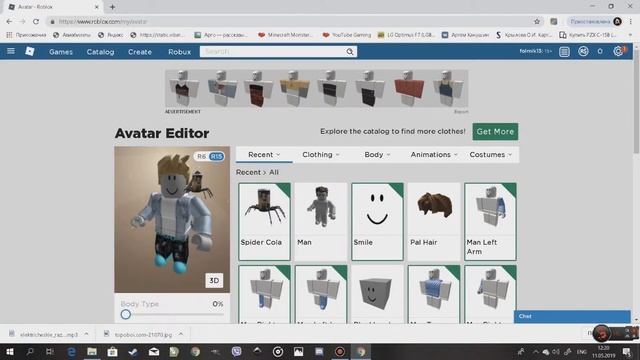Image resolution: width=640 pixels, height=360 pixels.
Task: Launch Edge from the taskbar
Action: (x=71, y=351)
